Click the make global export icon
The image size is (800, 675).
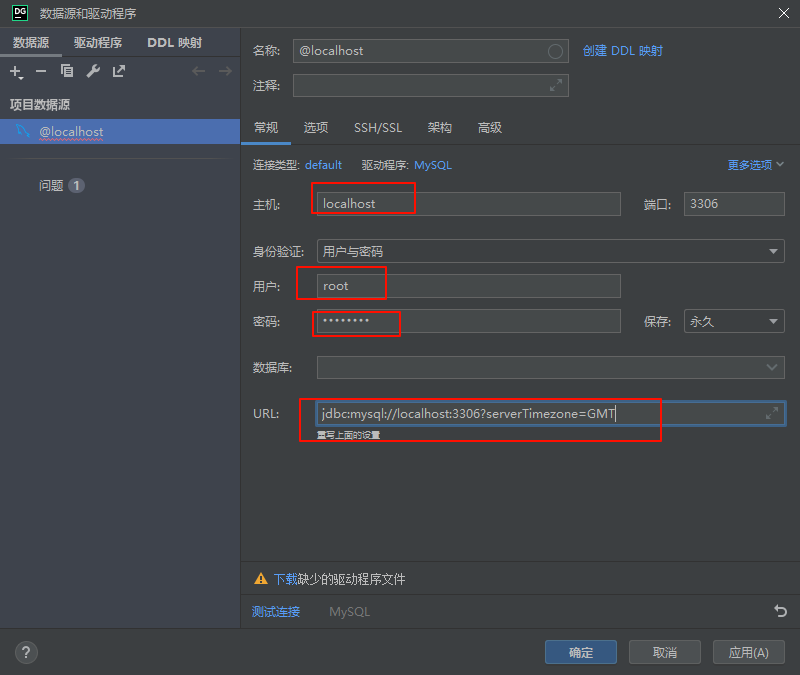click(x=119, y=71)
